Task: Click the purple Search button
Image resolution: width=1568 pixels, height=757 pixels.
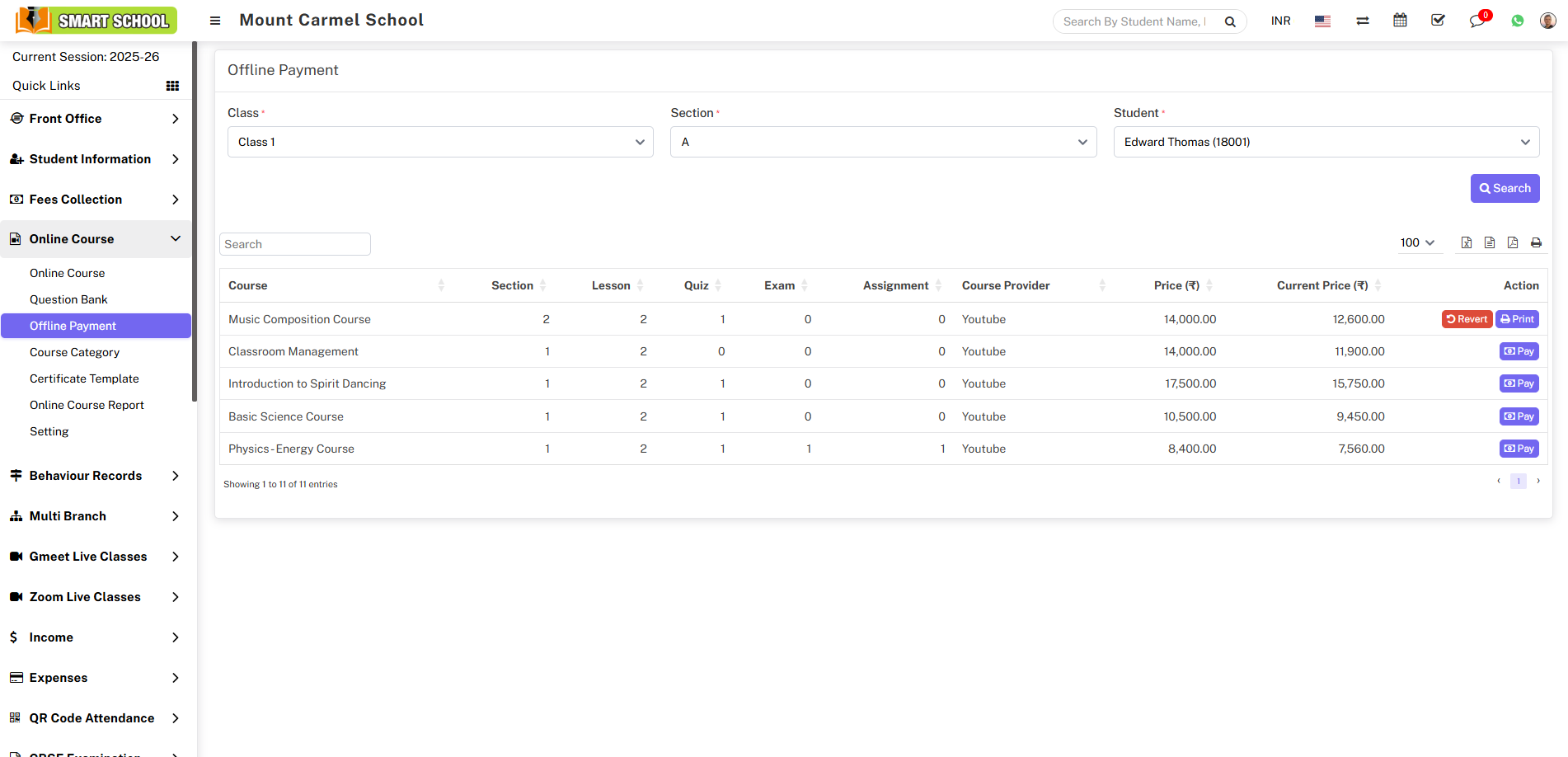Action: point(1505,188)
